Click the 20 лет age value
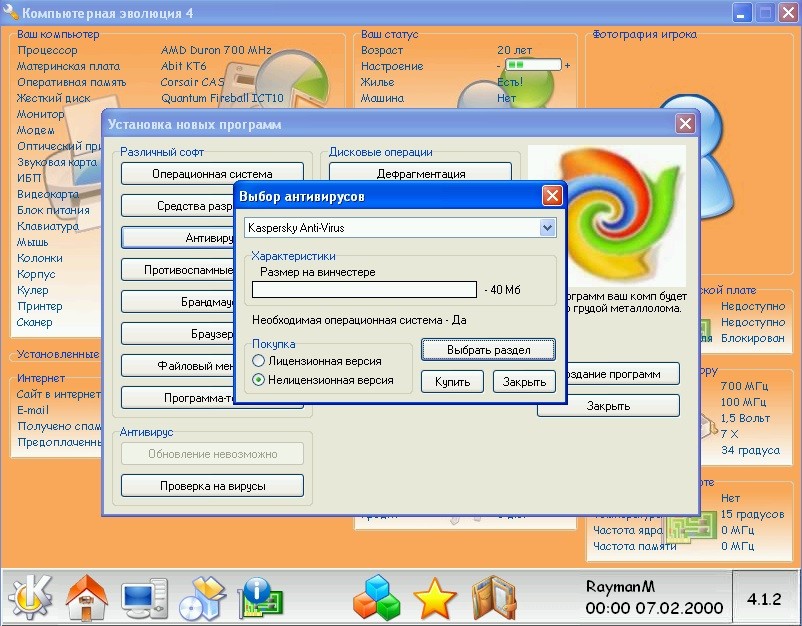 (x=514, y=50)
